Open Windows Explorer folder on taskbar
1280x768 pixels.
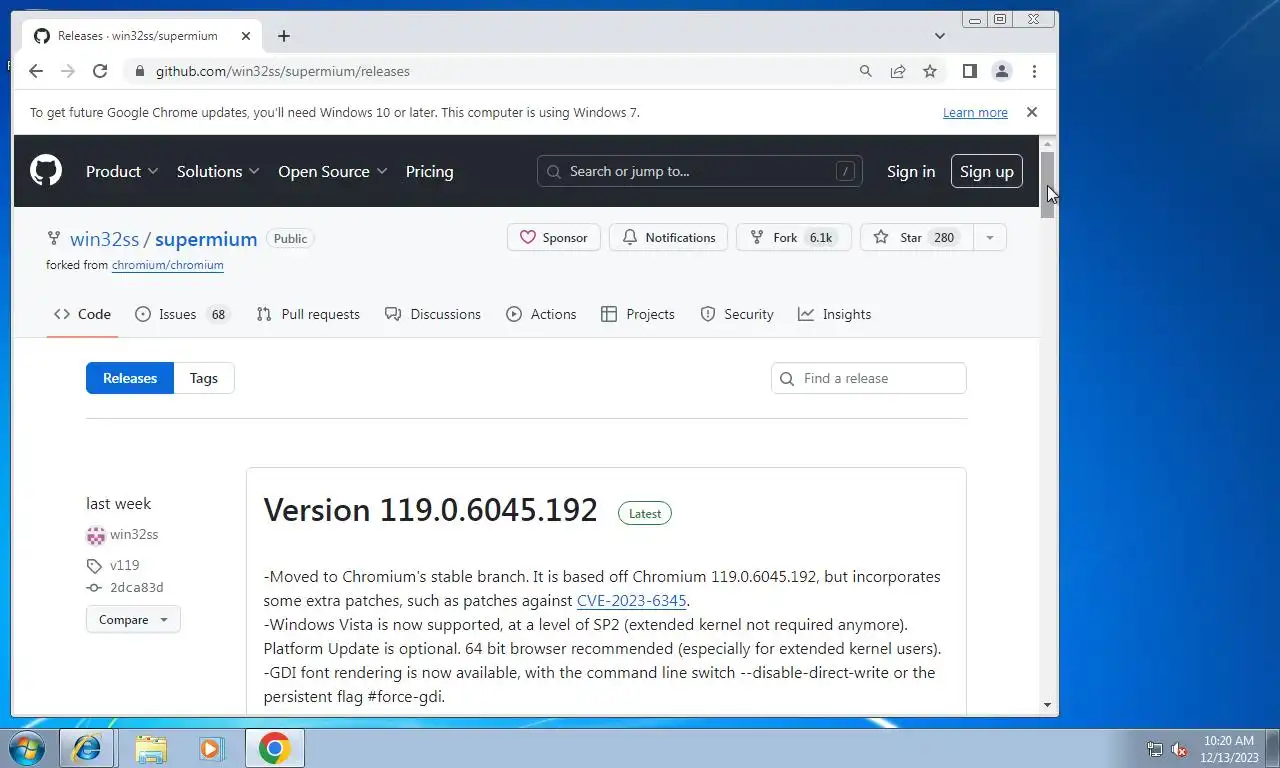click(151, 748)
